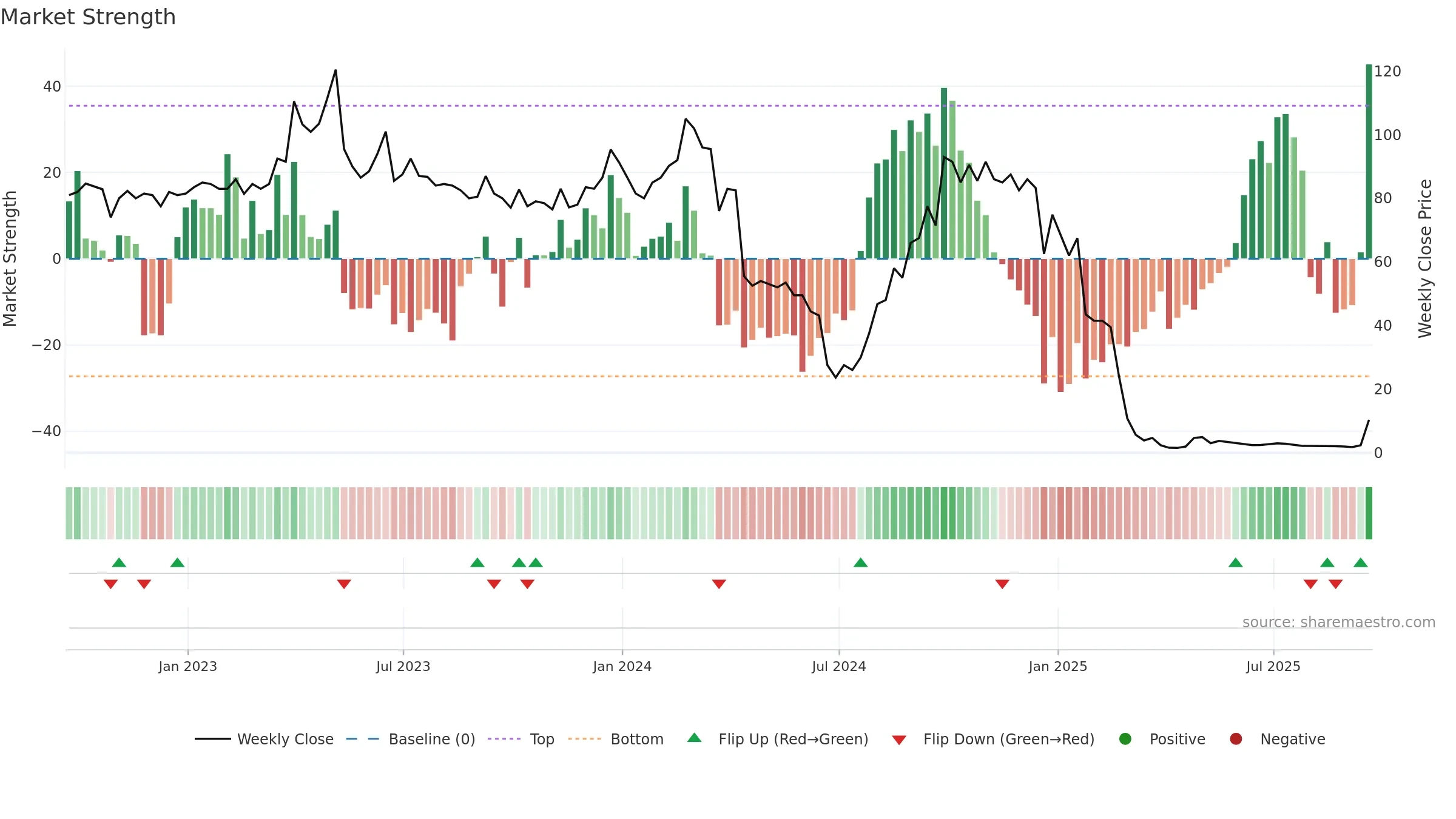This screenshot has width=1456, height=819.
Task: Click the purple dotted Top threshold line
Action: click(x=719, y=106)
